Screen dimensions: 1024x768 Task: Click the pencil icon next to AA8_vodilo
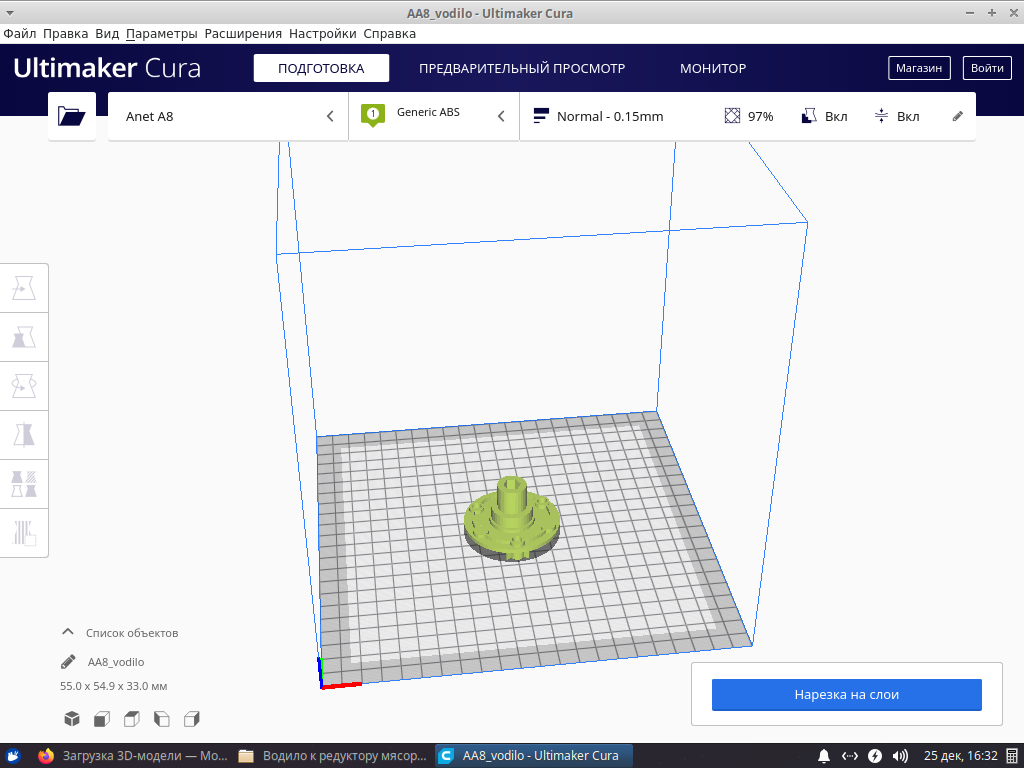(x=68, y=662)
